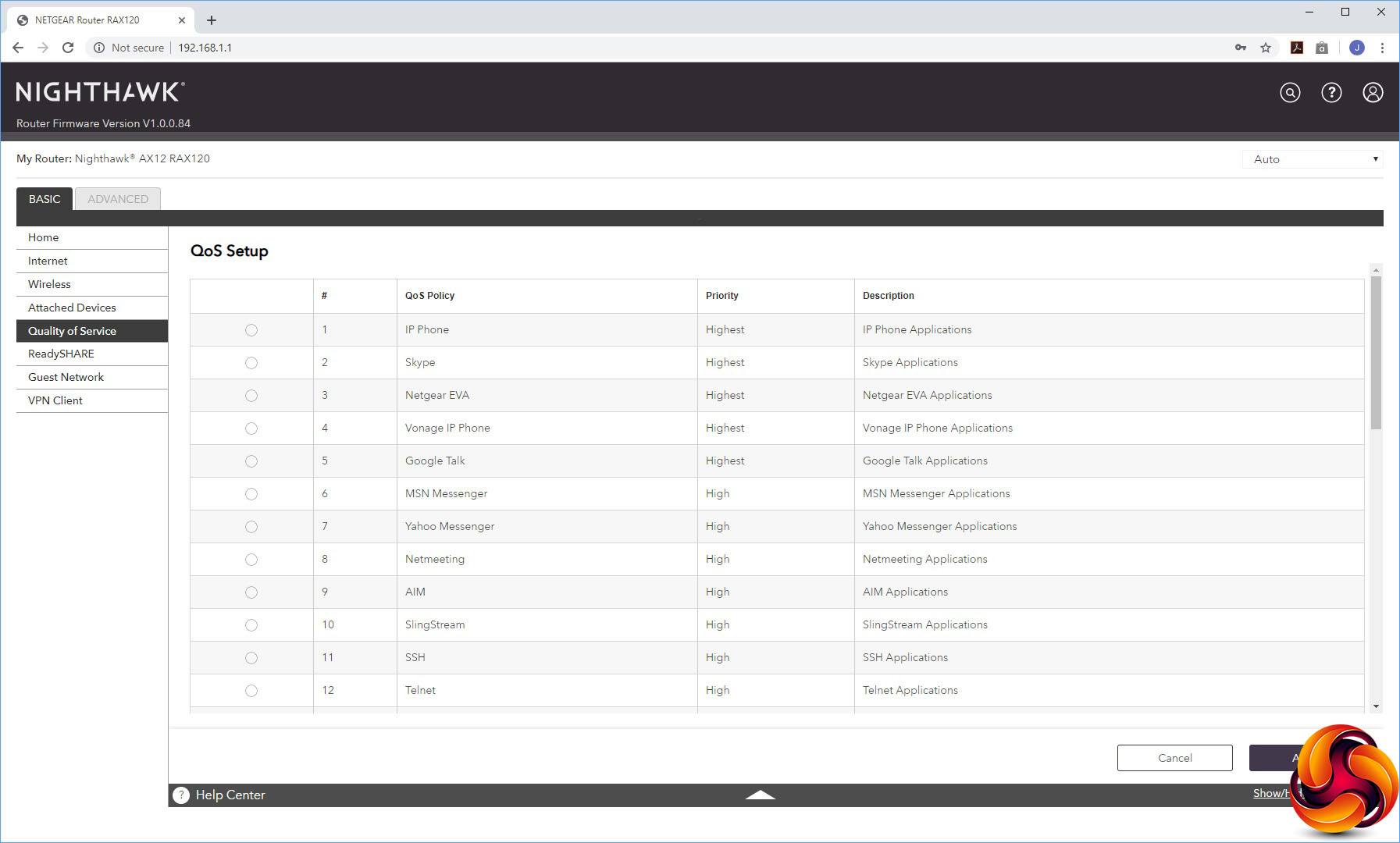Click the scrollbar down arrow
1400x843 pixels.
pyautogui.click(x=1376, y=706)
